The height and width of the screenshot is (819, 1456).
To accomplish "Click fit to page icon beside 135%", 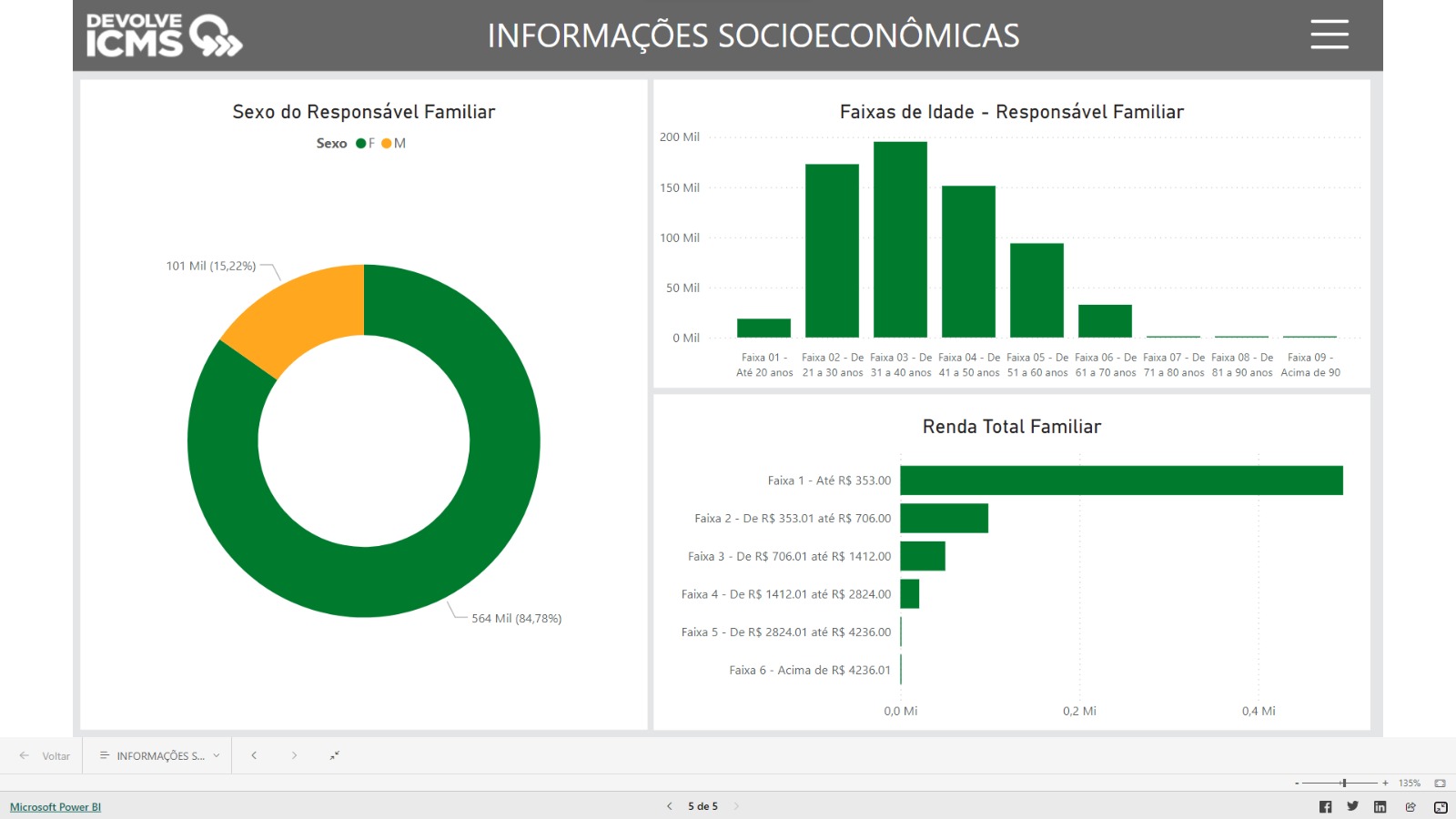I will point(1440,784).
